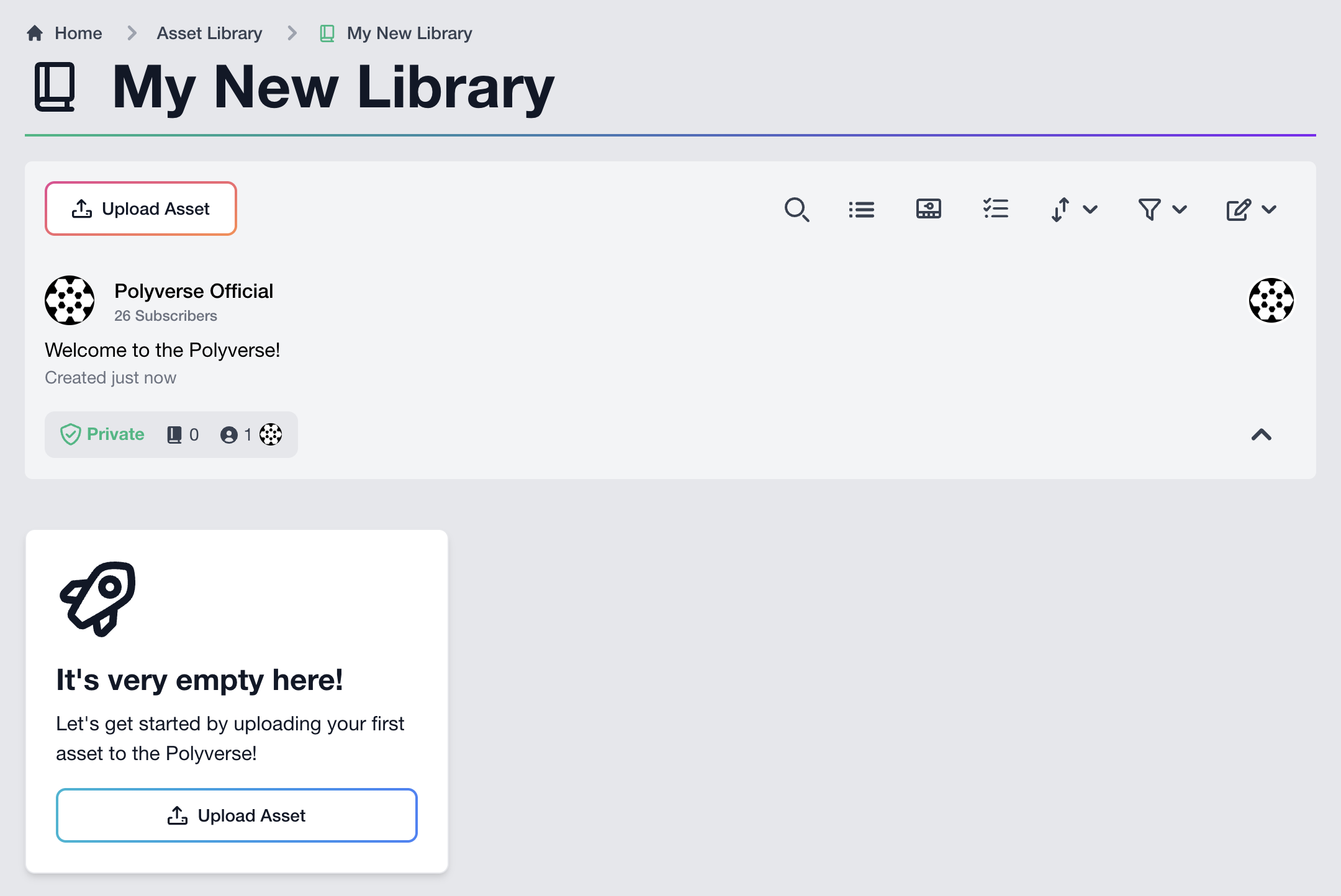Toggle the subscribers count indicator
1341x896 pixels.
[236, 434]
